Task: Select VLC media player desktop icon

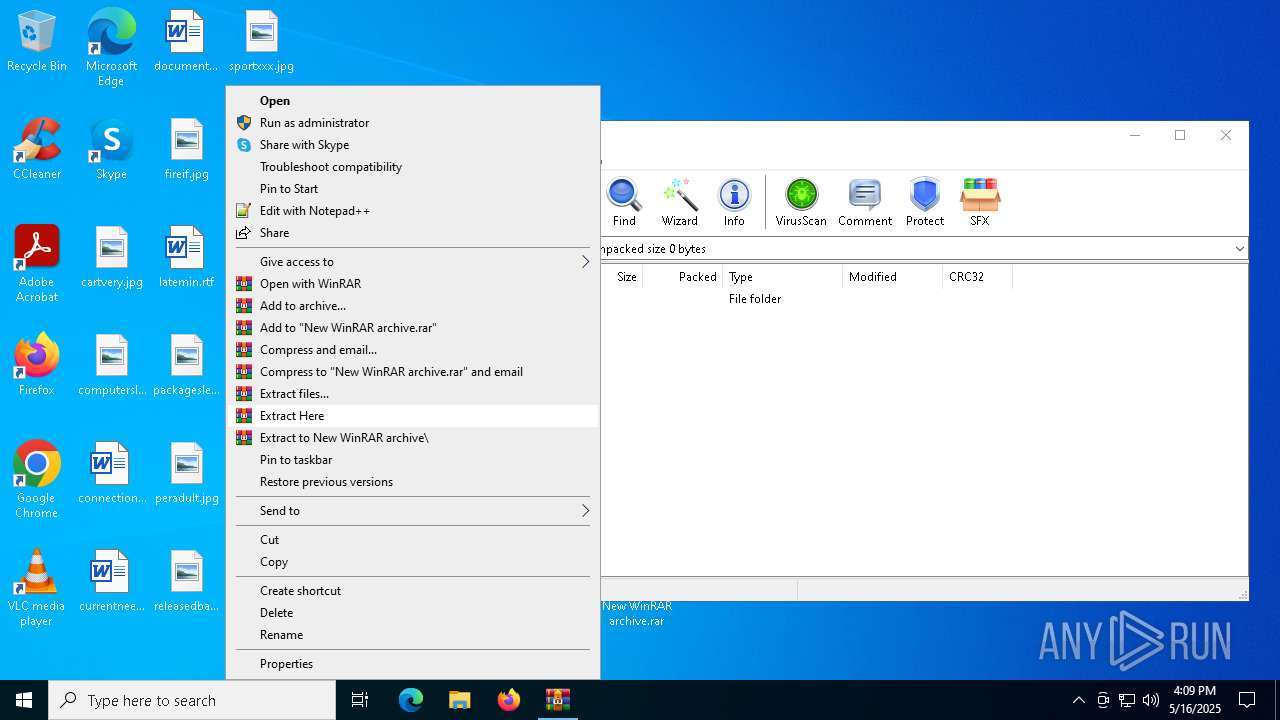Action: pos(37,588)
